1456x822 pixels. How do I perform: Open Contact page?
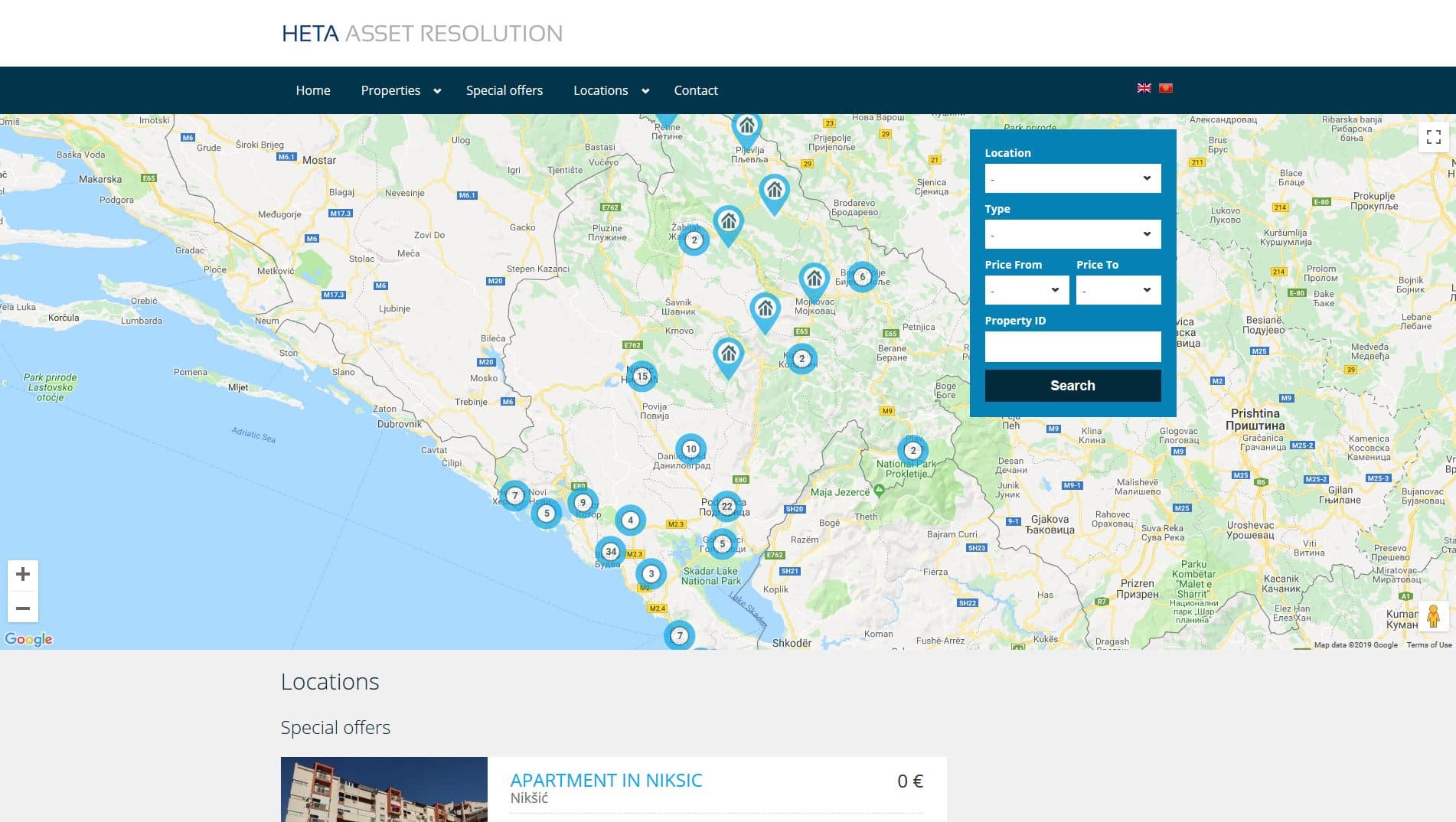point(696,90)
